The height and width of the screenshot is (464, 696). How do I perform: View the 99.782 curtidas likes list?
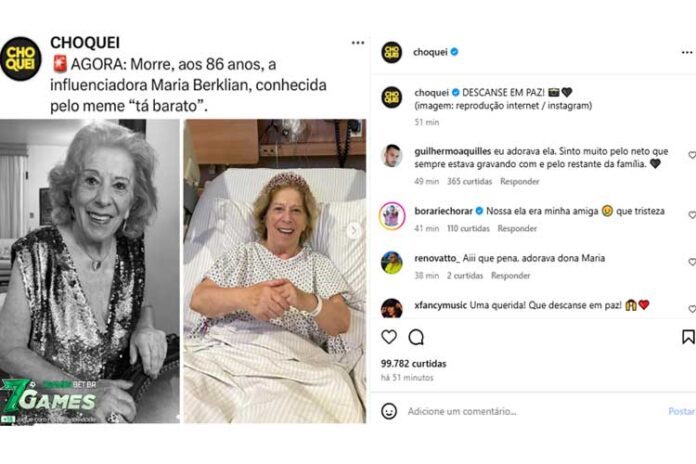(x=414, y=363)
